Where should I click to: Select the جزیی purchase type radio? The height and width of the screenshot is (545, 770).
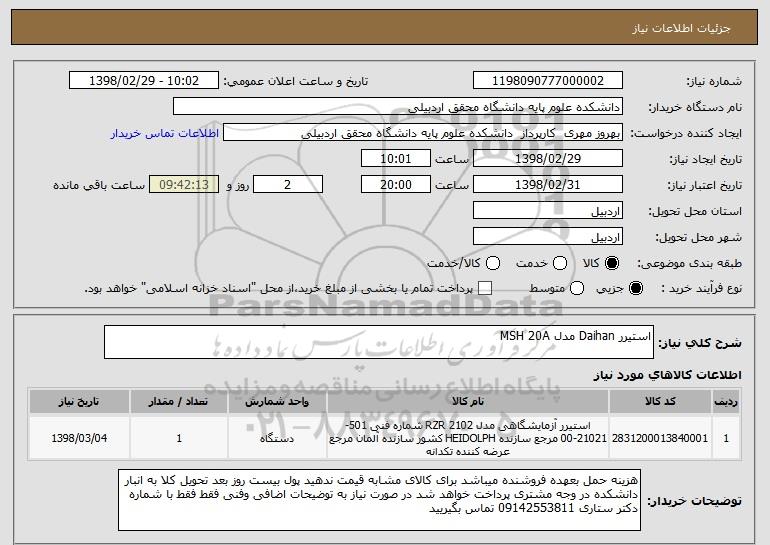635,289
